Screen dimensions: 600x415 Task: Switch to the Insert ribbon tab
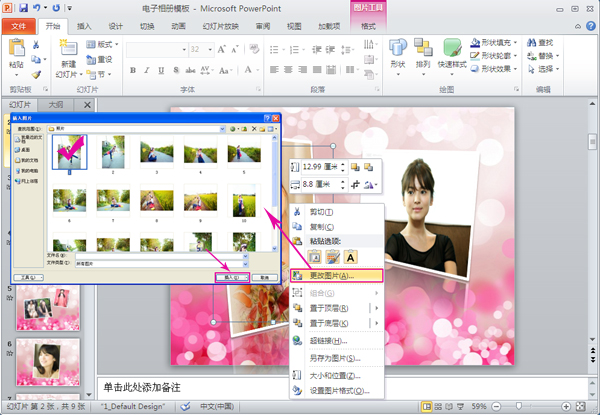point(85,25)
